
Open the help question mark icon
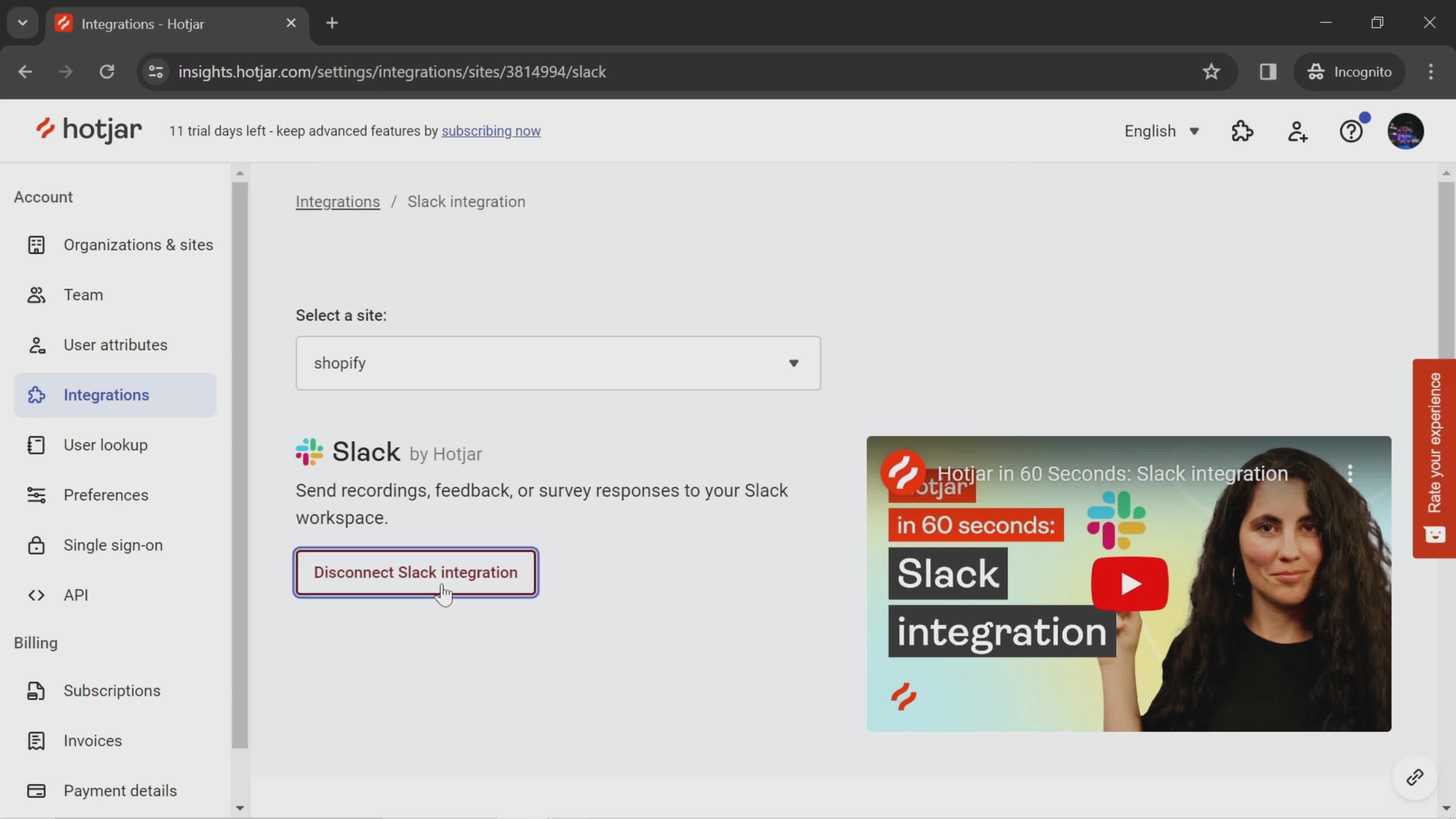point(1351,131)
